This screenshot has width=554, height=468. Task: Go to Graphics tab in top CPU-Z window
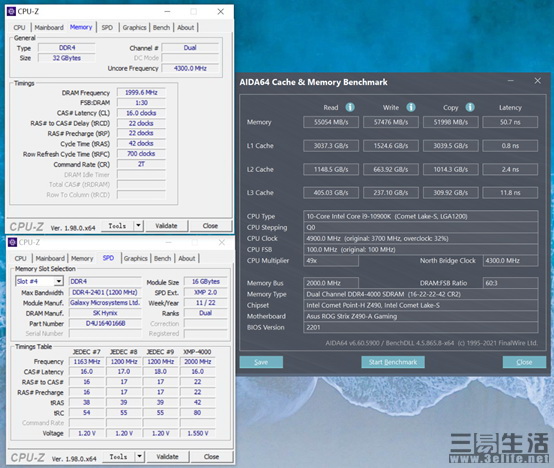click(x=134, y=28)
